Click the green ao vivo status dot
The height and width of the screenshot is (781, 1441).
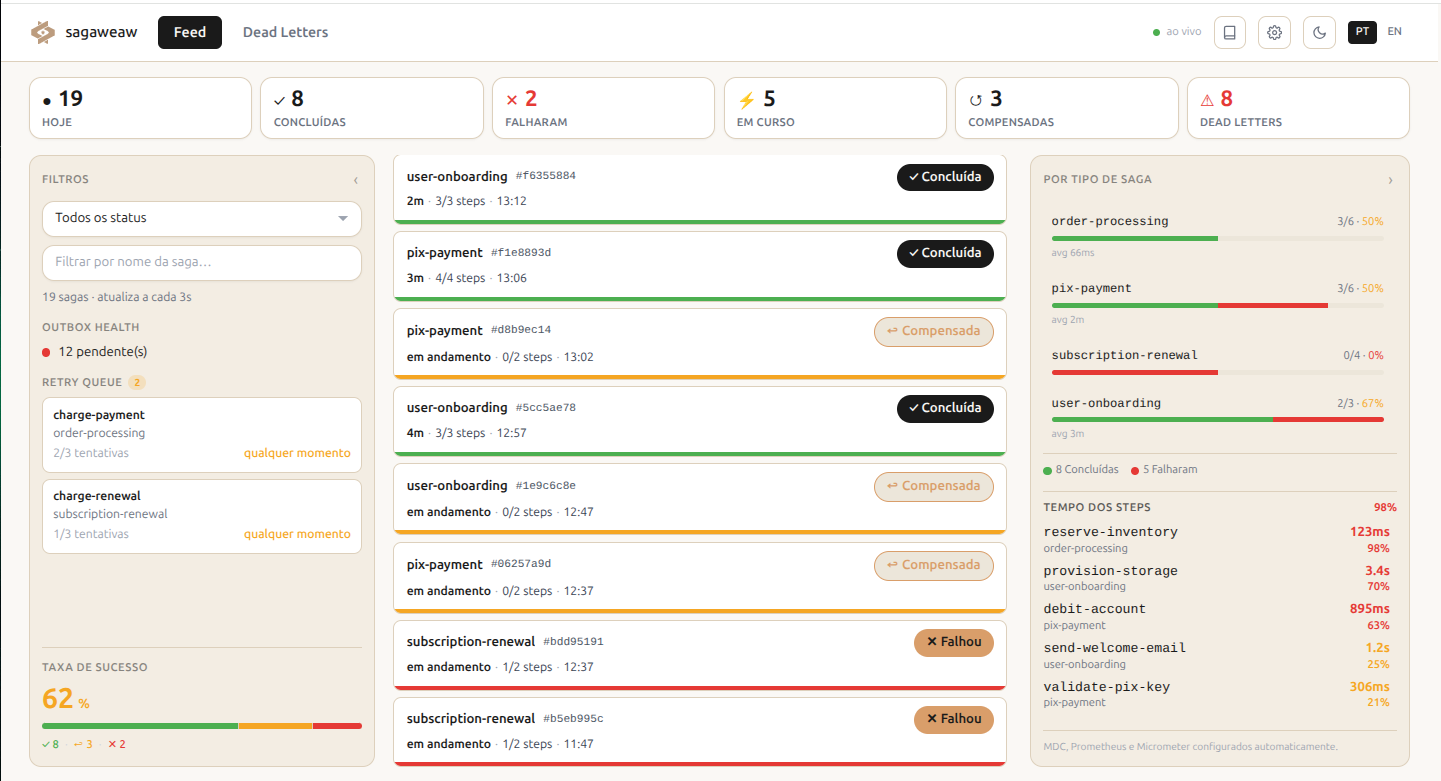(x=1157, y=32)
